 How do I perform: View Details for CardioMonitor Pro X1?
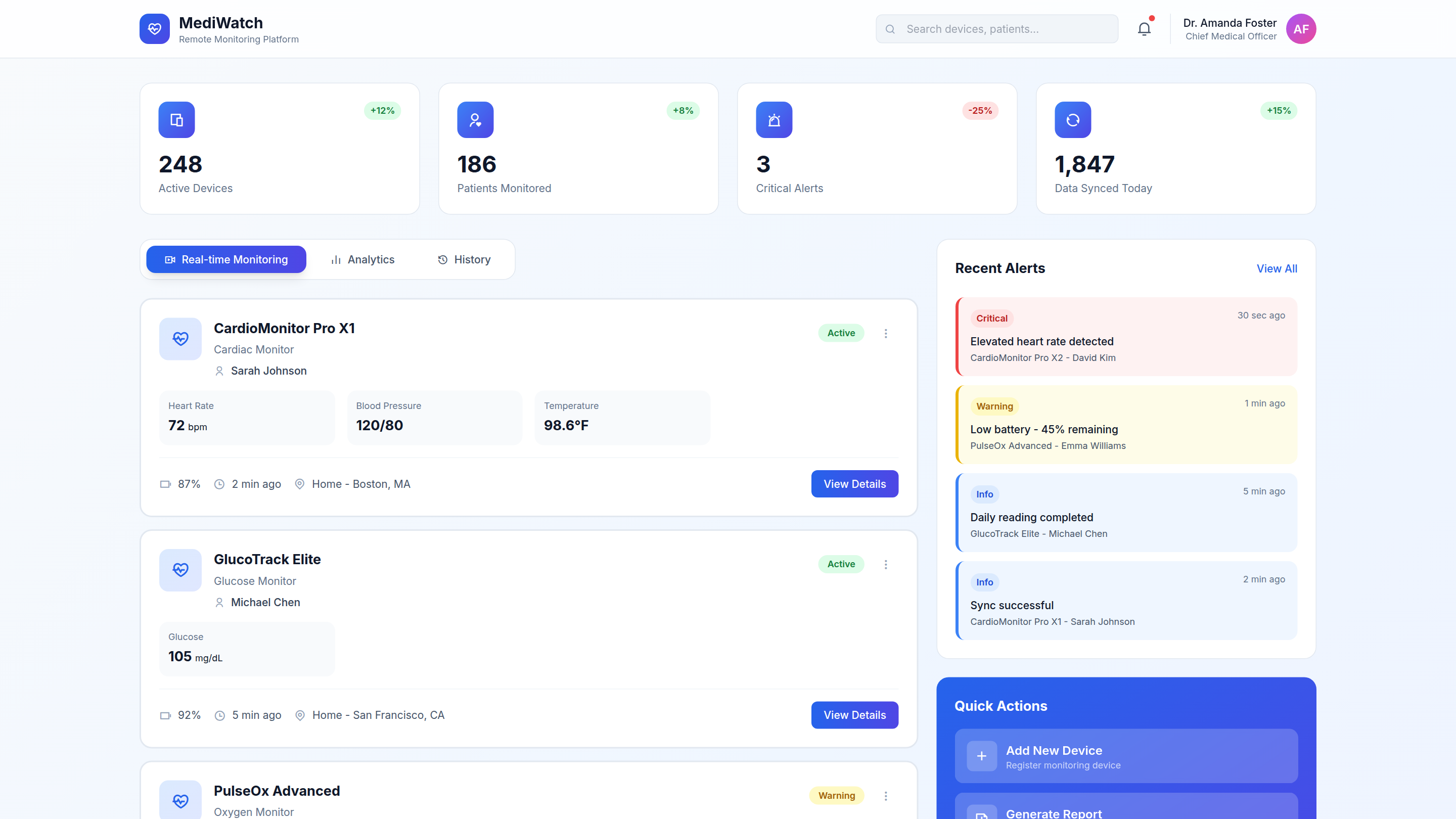(x=854, y=484)
